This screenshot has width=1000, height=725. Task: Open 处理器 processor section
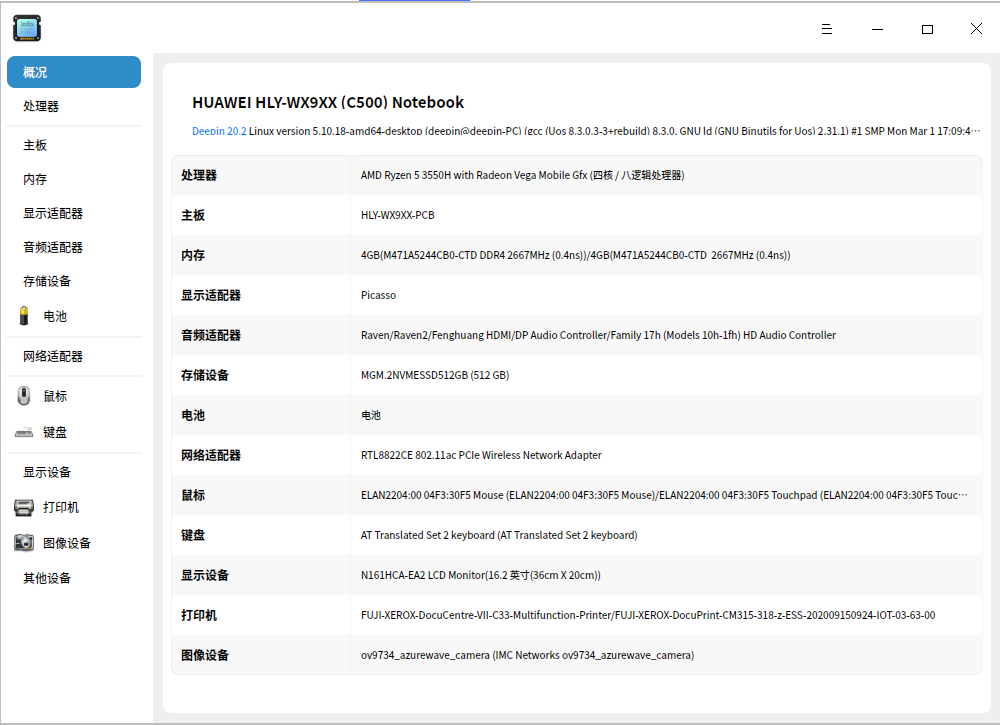pos(41,106)
